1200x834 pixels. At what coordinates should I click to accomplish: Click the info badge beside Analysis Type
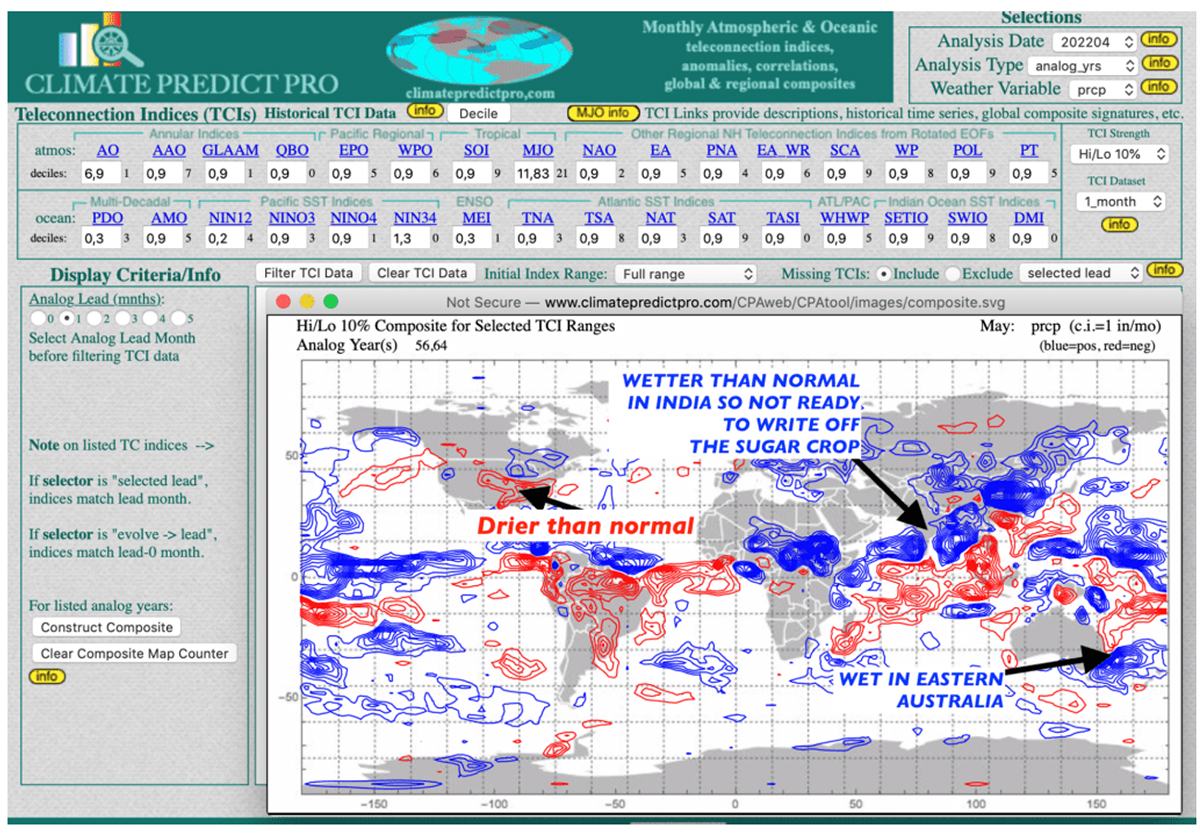pyautogui.click(x=1158, y=63)
